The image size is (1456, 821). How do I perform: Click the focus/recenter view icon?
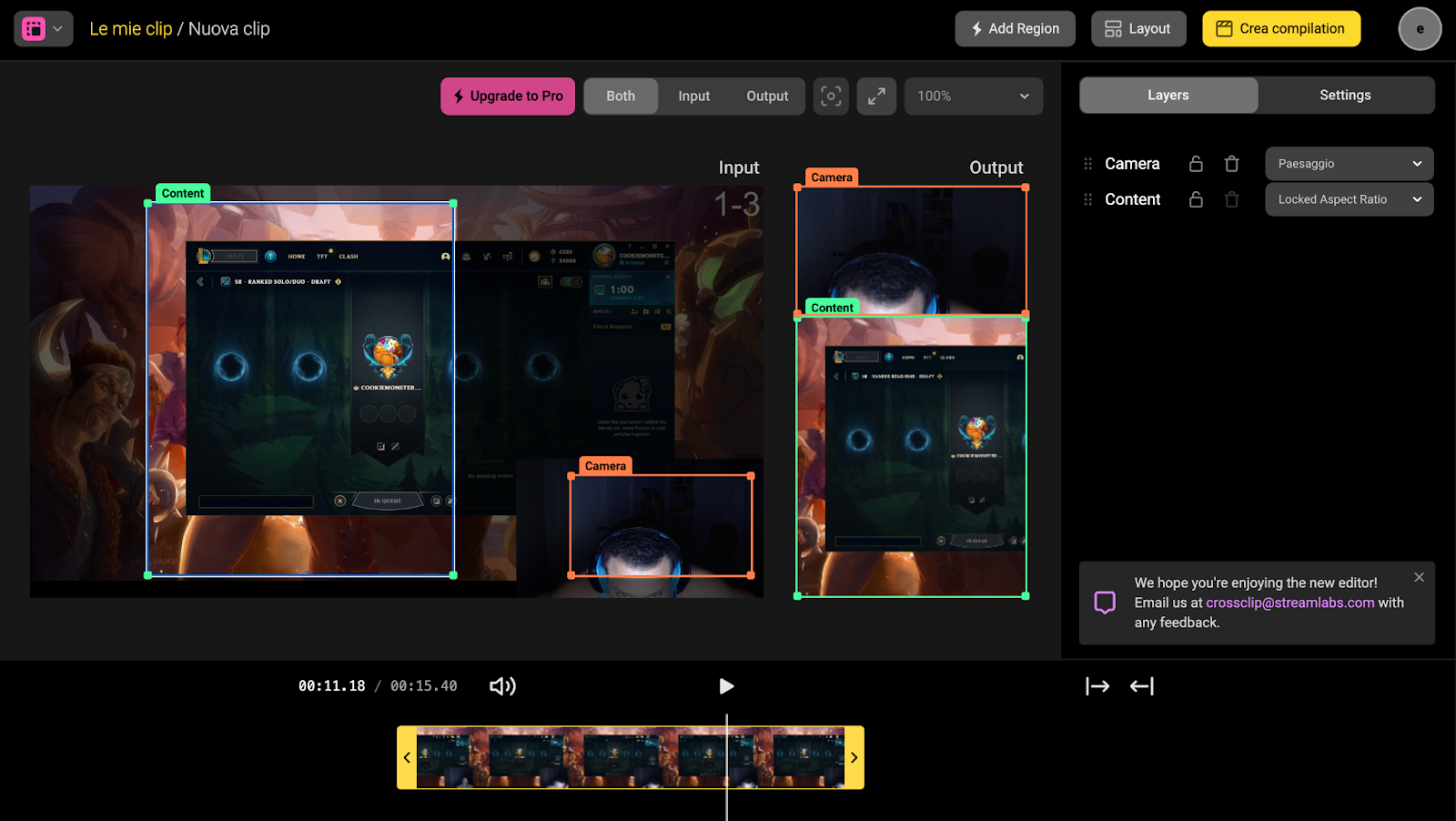[x=831, y=96]
